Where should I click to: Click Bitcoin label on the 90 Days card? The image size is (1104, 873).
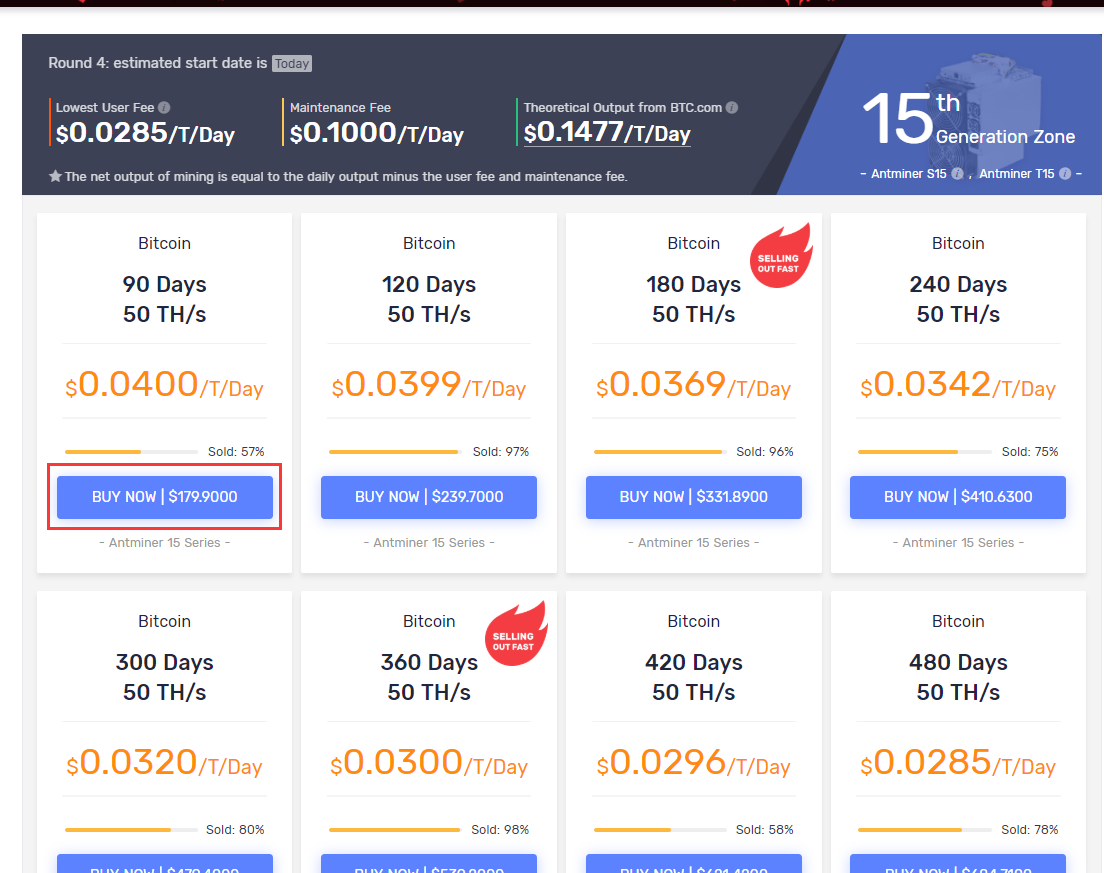coord(164,244)
